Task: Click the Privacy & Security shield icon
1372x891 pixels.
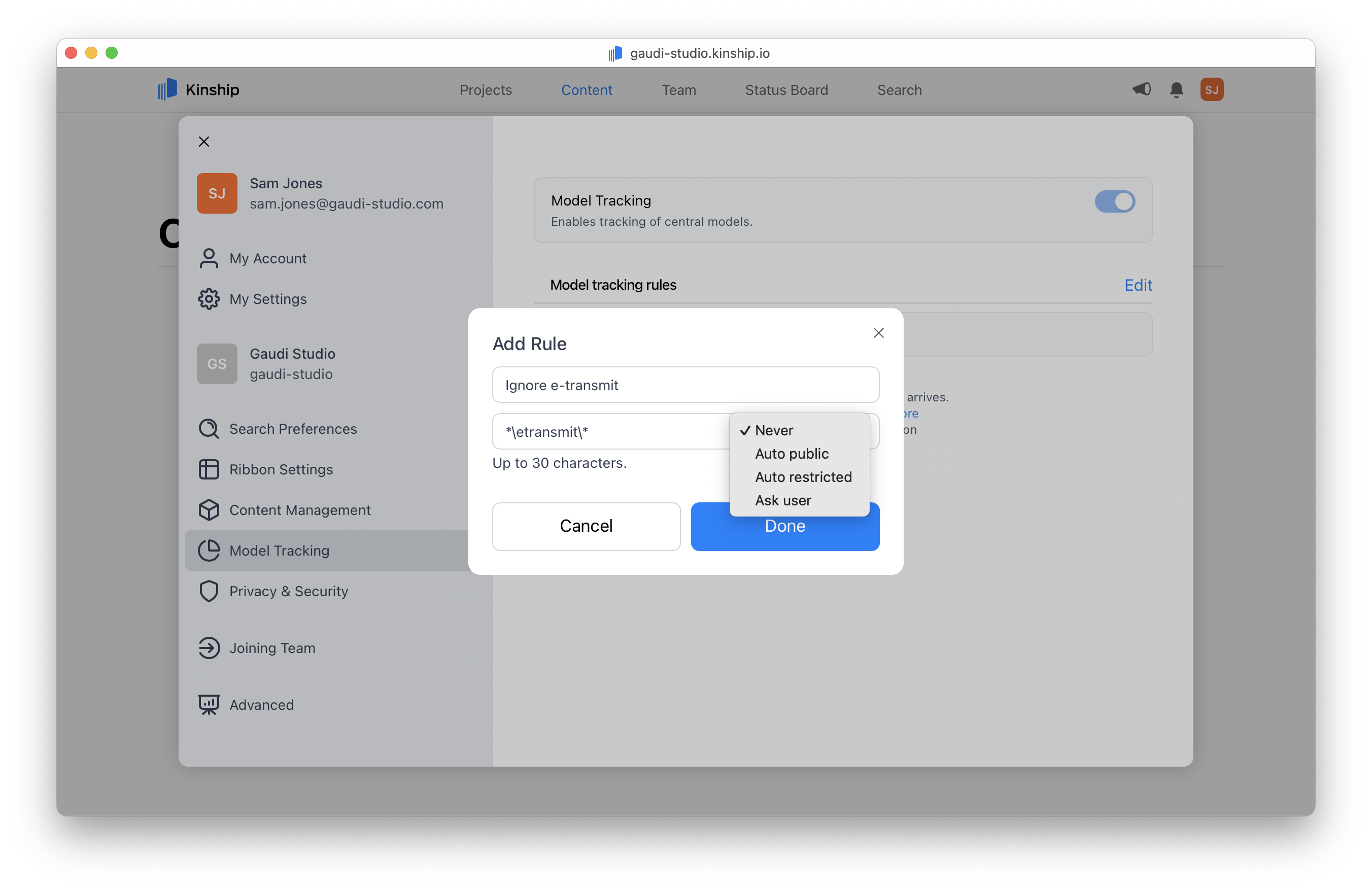Action: [x=209, y=591]
